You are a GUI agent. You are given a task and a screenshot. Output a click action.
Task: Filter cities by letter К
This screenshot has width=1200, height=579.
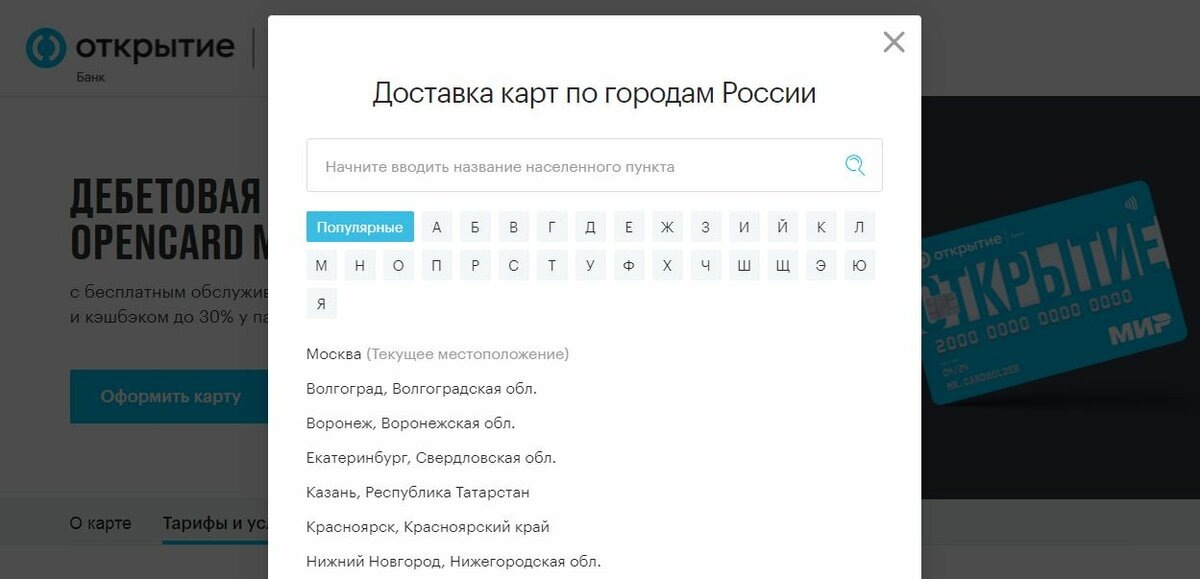coord(821,227)
